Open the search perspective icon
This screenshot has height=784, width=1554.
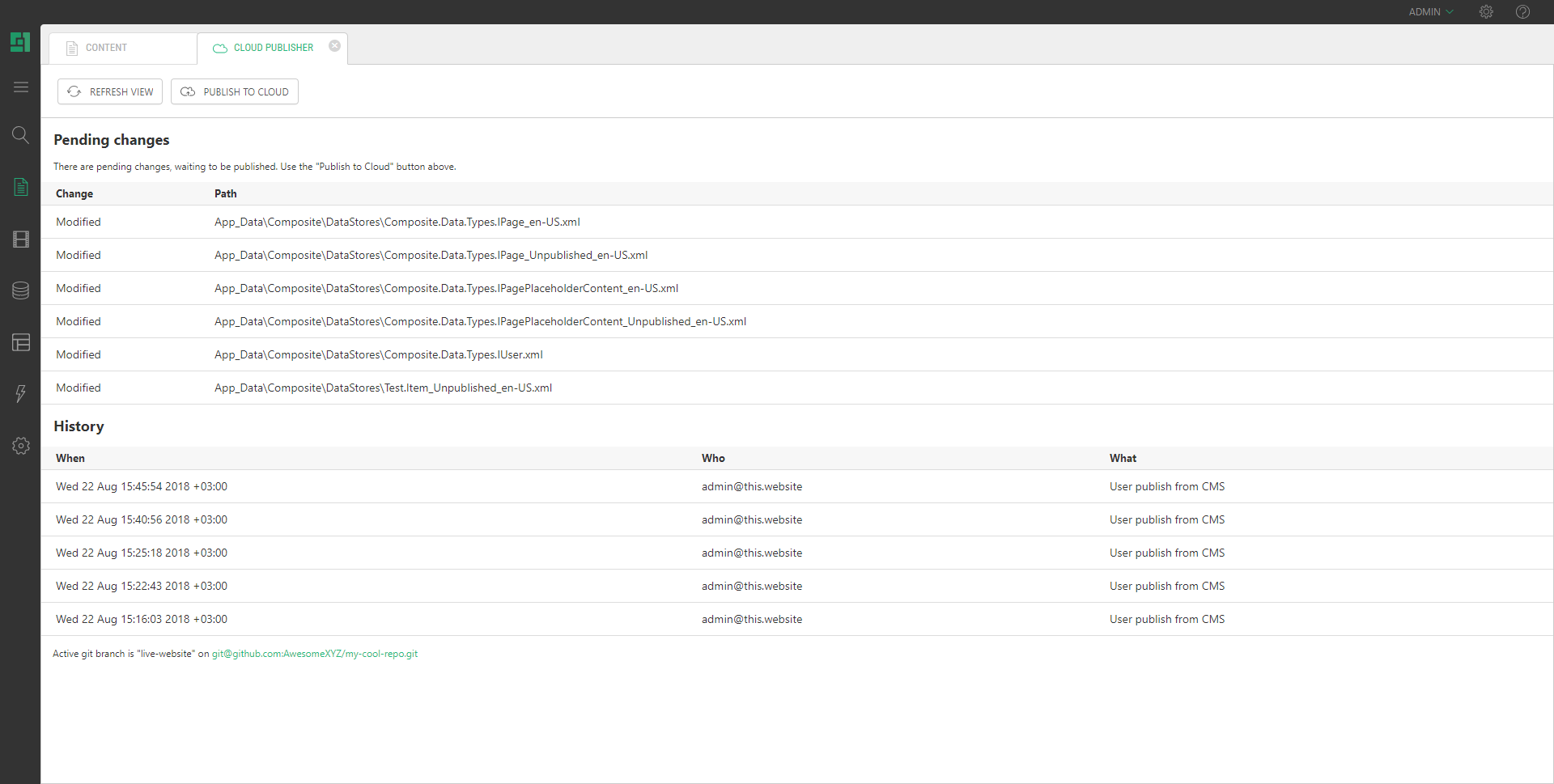(x=21, y=135)
